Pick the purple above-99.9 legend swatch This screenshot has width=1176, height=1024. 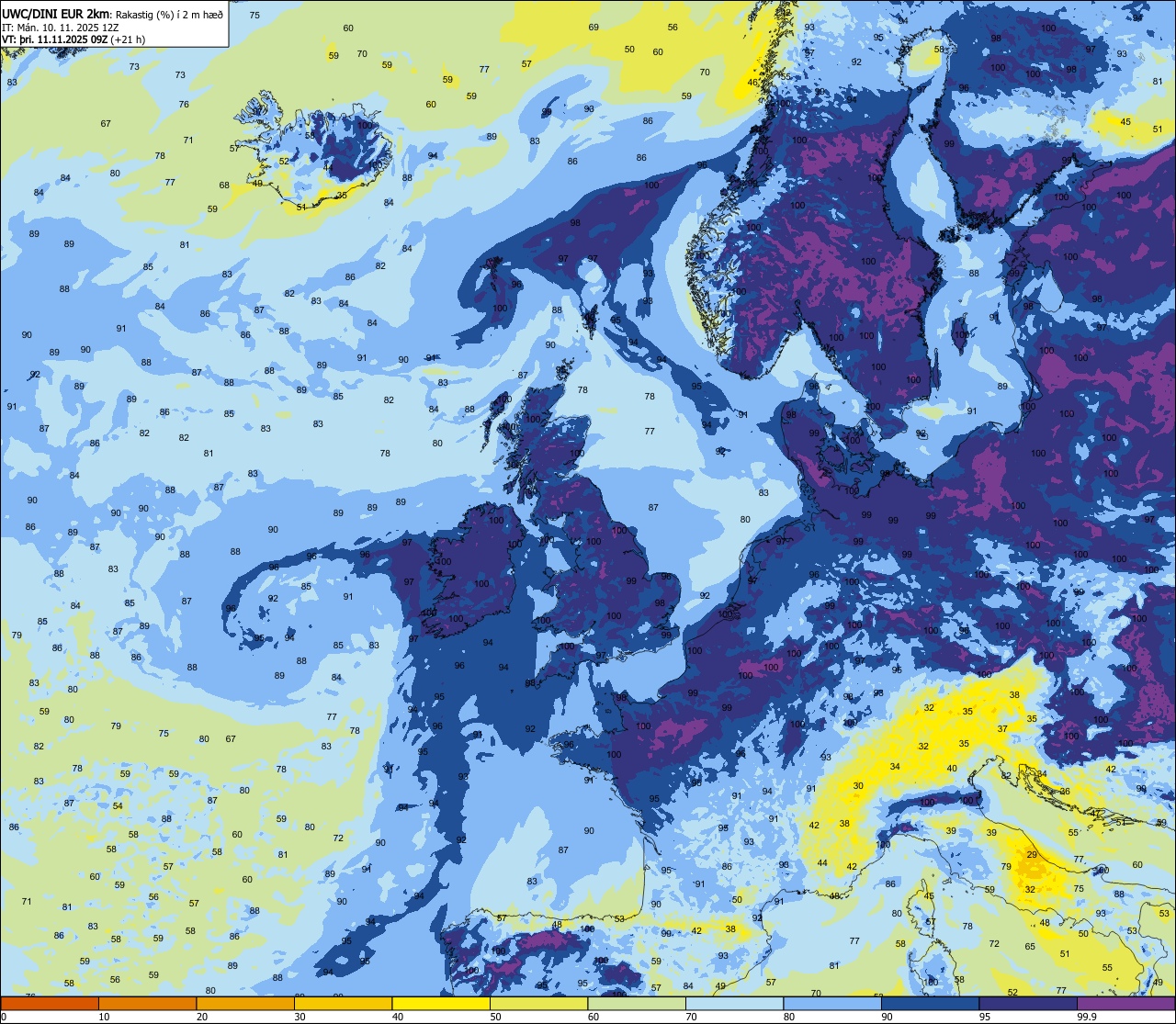1125,1003
